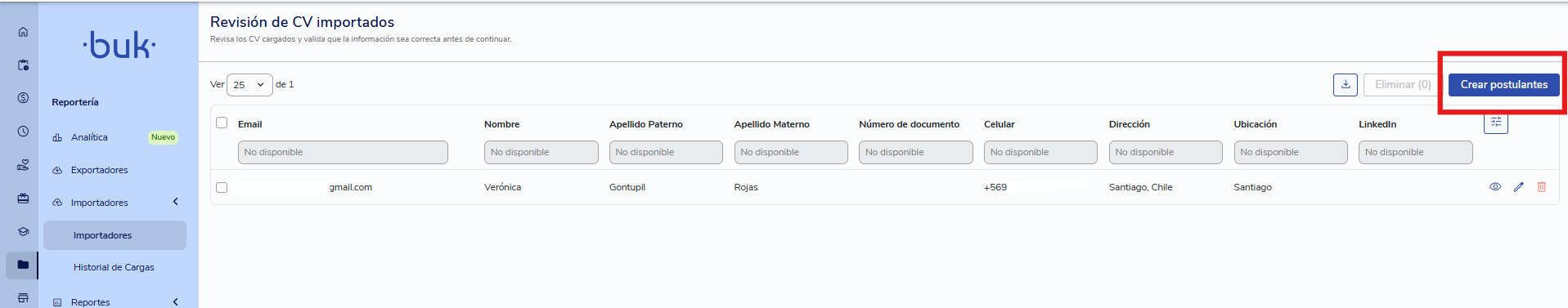
Task: Open the clock attendance icon
Action: (23, 132)
